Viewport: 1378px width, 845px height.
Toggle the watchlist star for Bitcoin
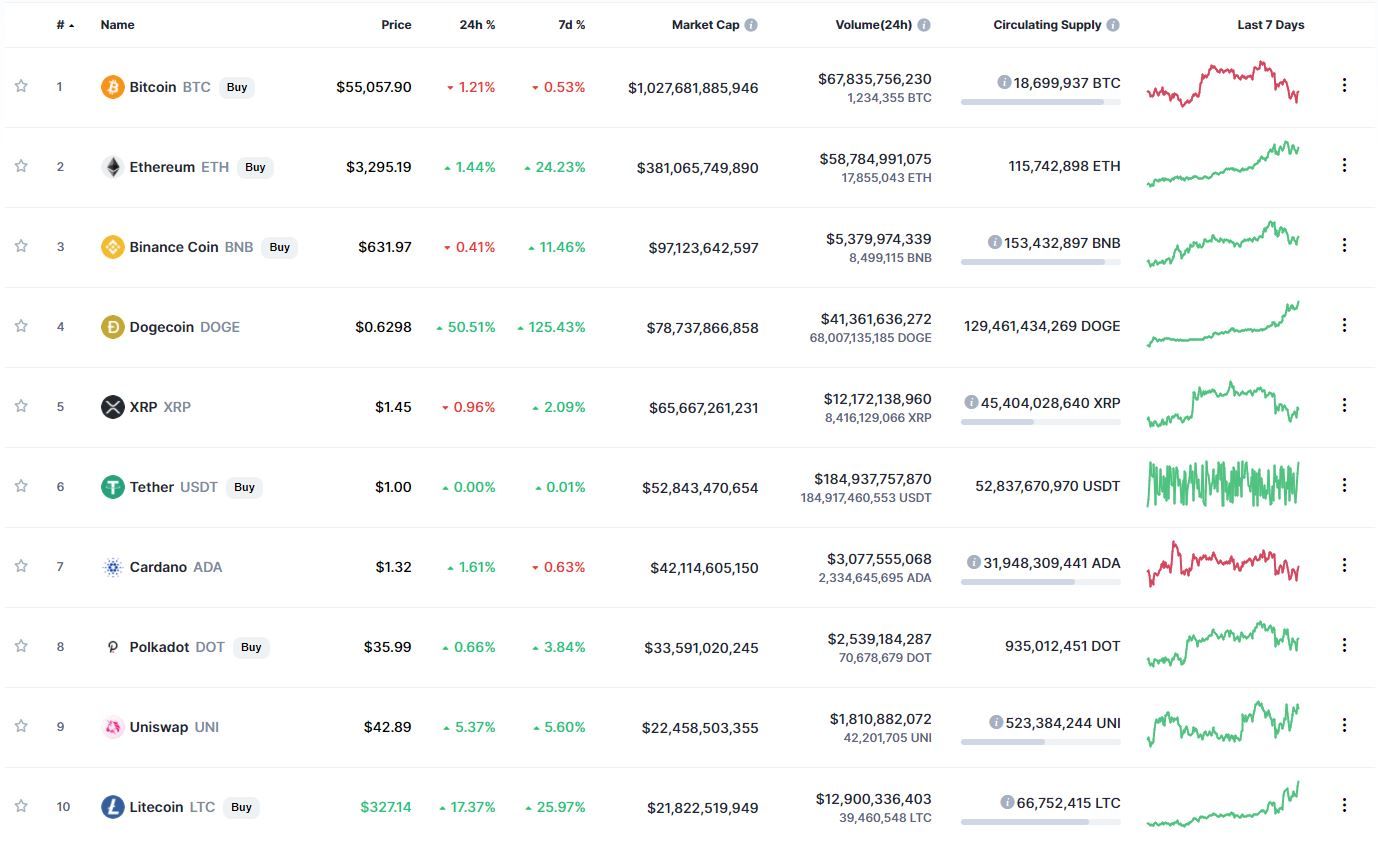pos(21,86)
